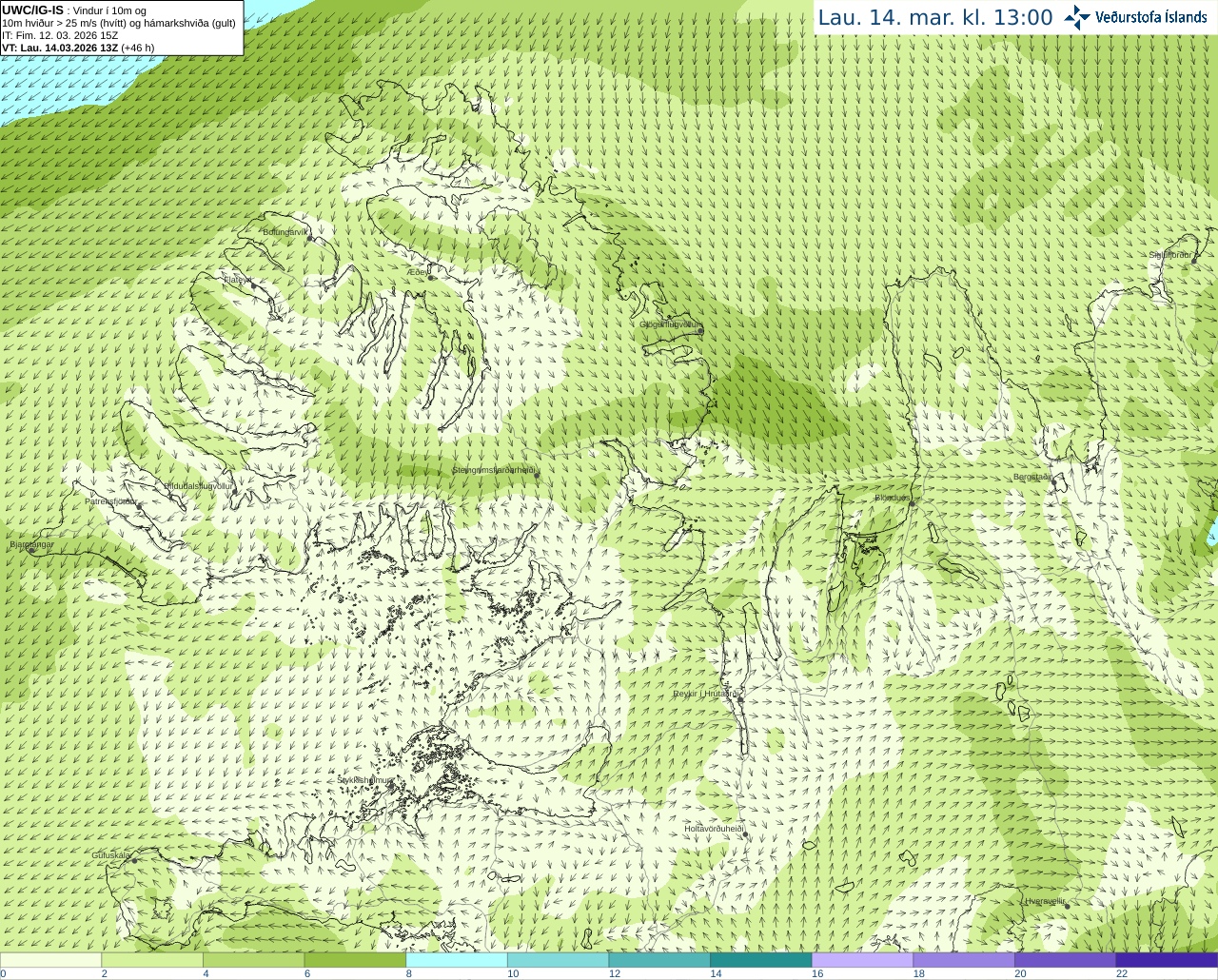The width and height of the screenshot is (1218, 980).
Task: Select the Stykkishólmur station label
Action: click(364, 779)
